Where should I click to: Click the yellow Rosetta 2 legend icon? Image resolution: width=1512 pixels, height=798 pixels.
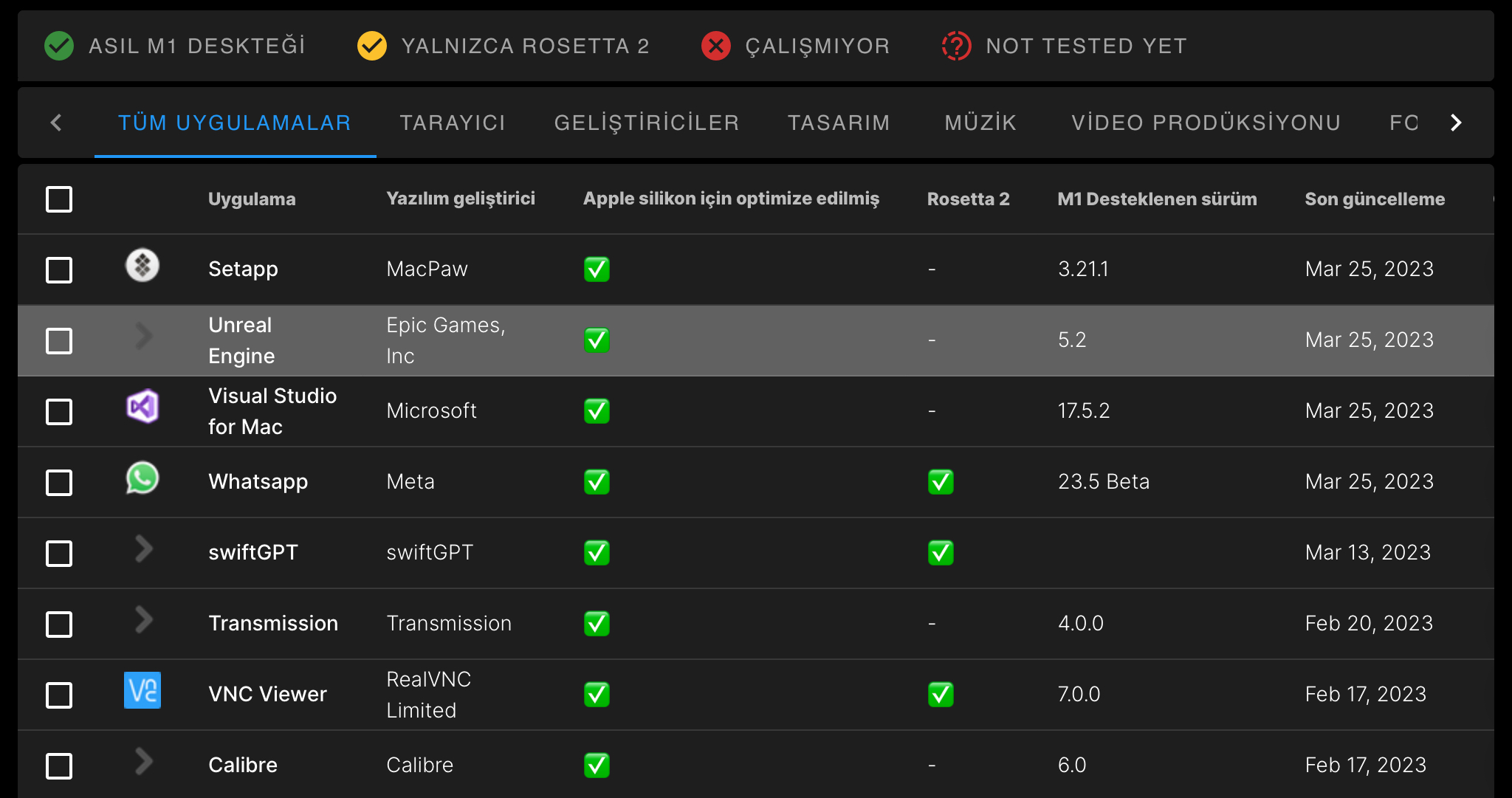click(372, 46)
